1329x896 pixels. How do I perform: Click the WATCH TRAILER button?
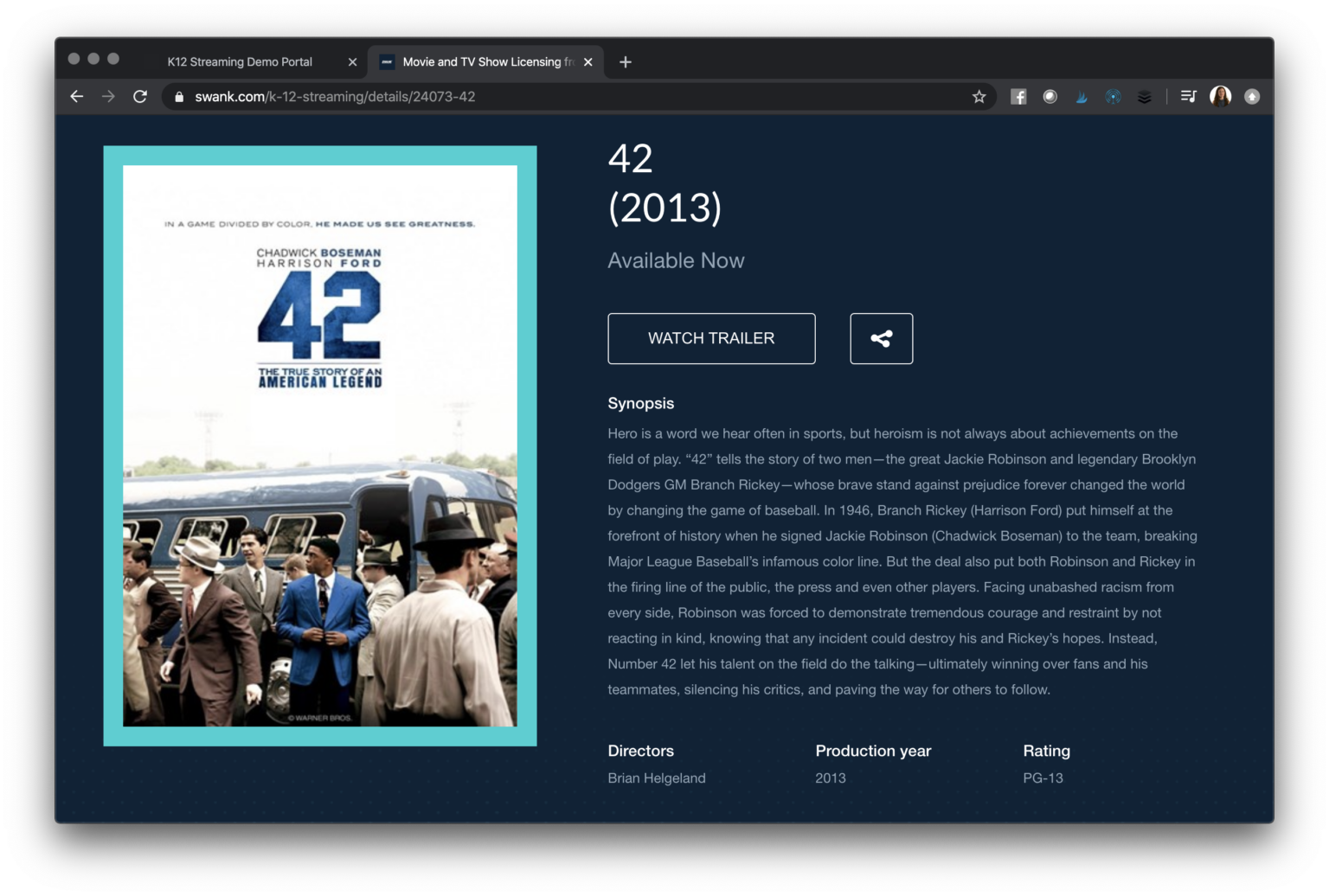click(x=711, y=338)
